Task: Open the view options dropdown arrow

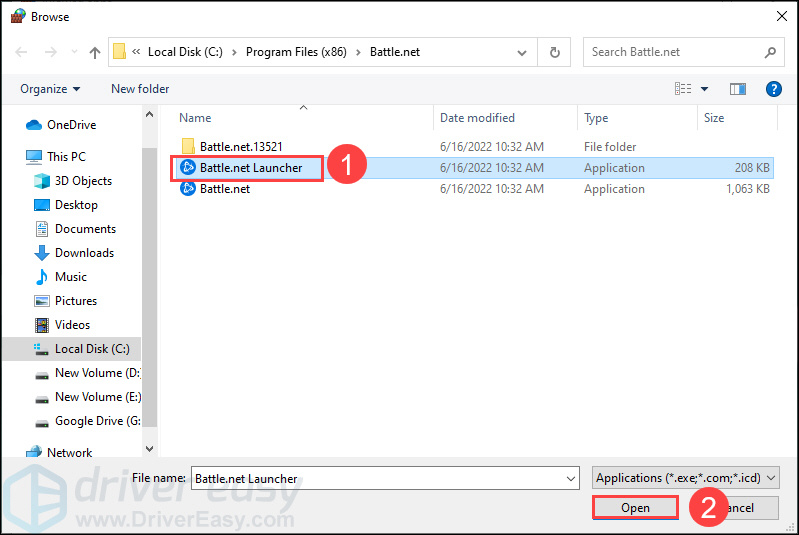Action: [x=704, y=89]
